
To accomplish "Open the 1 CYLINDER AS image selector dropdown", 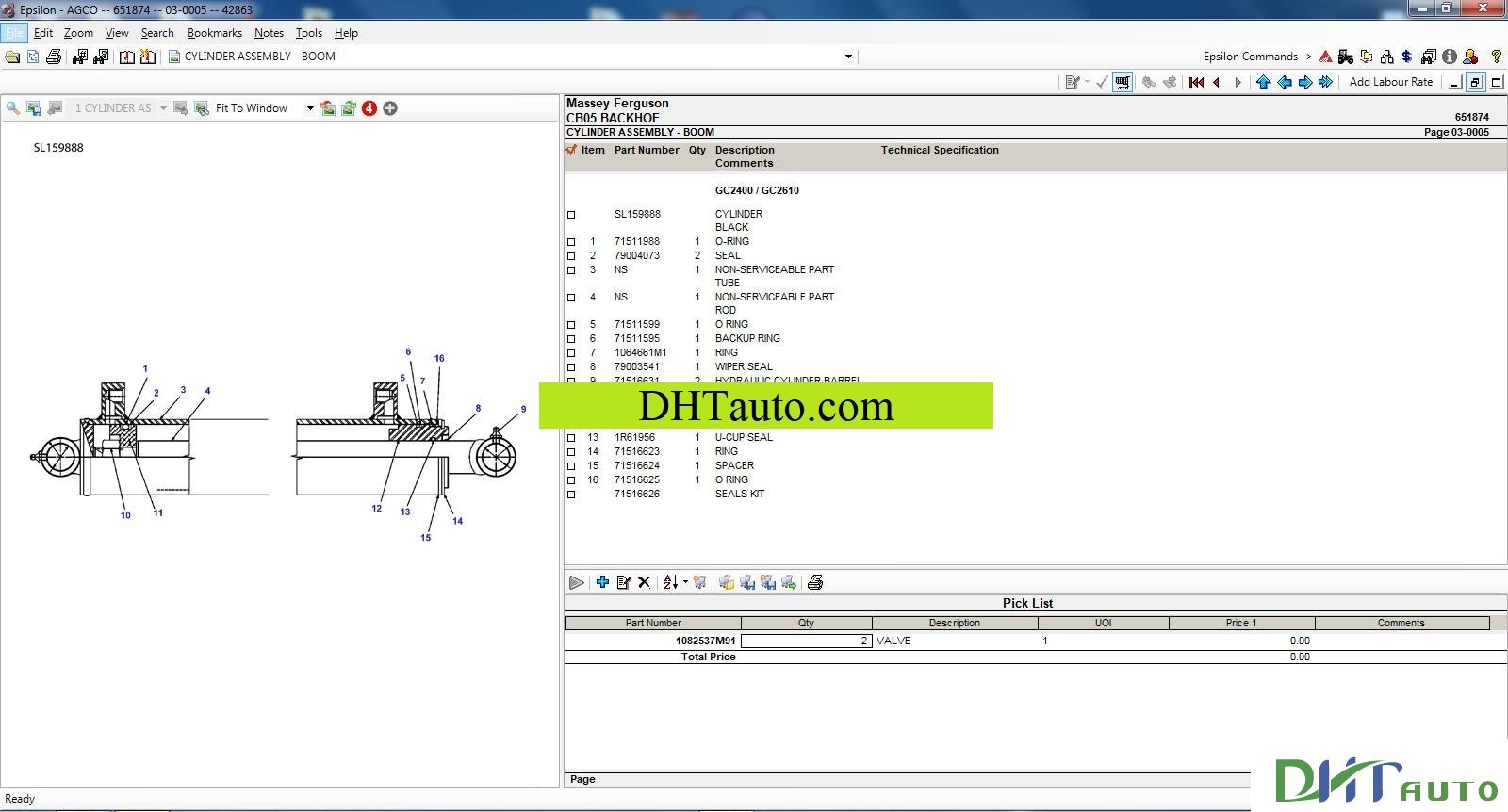I will (x=163, y=108).
